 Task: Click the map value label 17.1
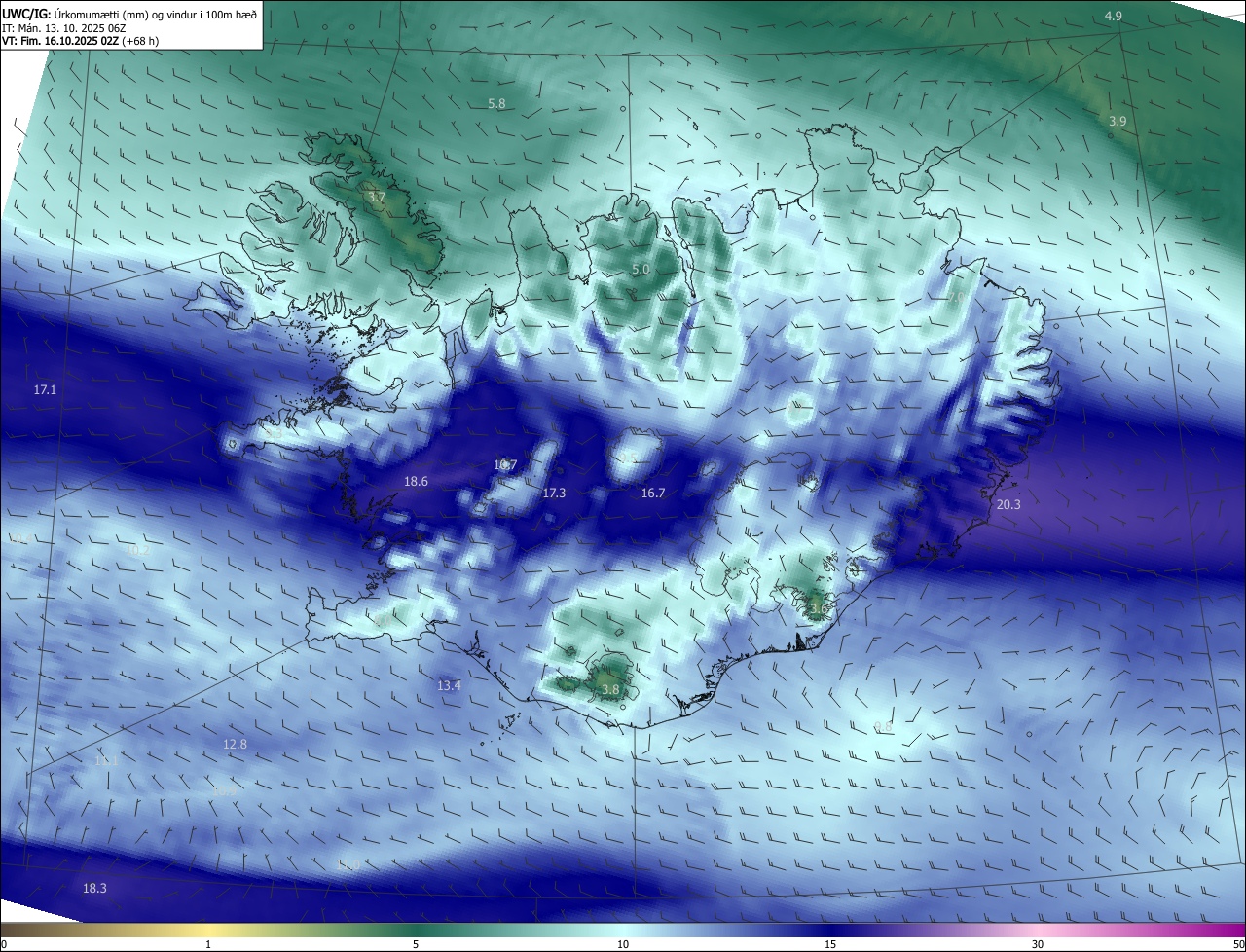45,389
